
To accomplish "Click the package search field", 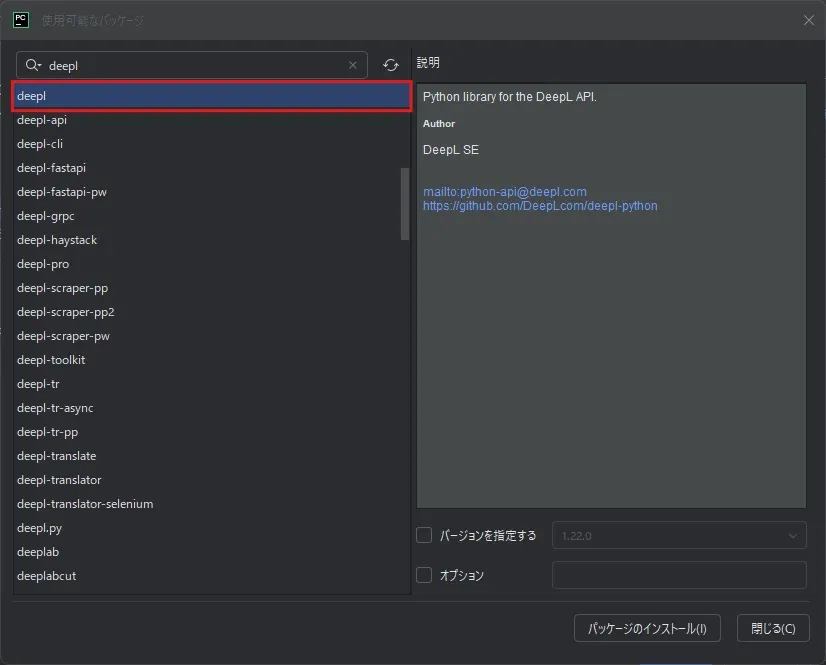I will tap(192, 65).
